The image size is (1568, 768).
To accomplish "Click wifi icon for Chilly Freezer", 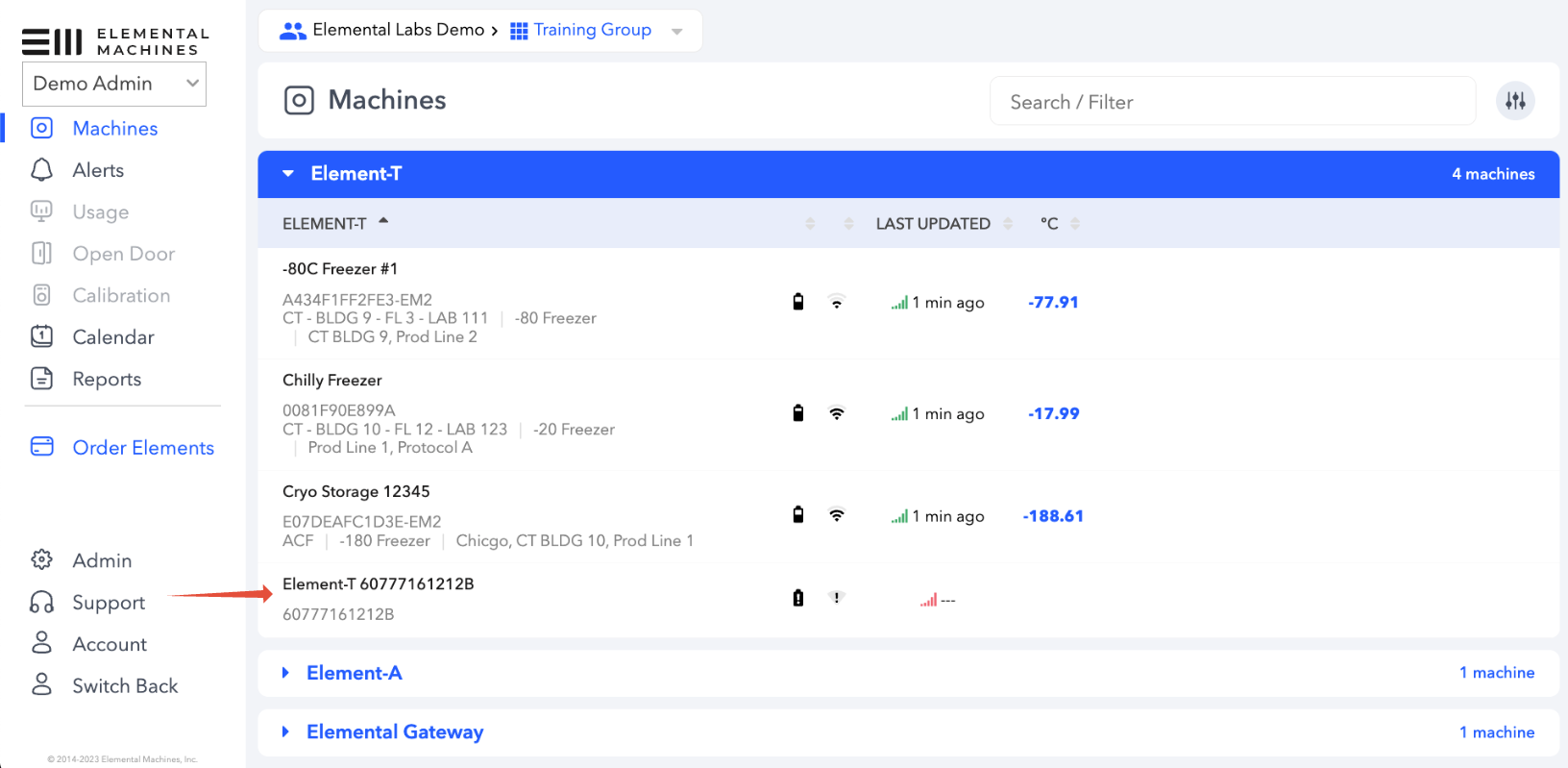I will coord(837,413).
